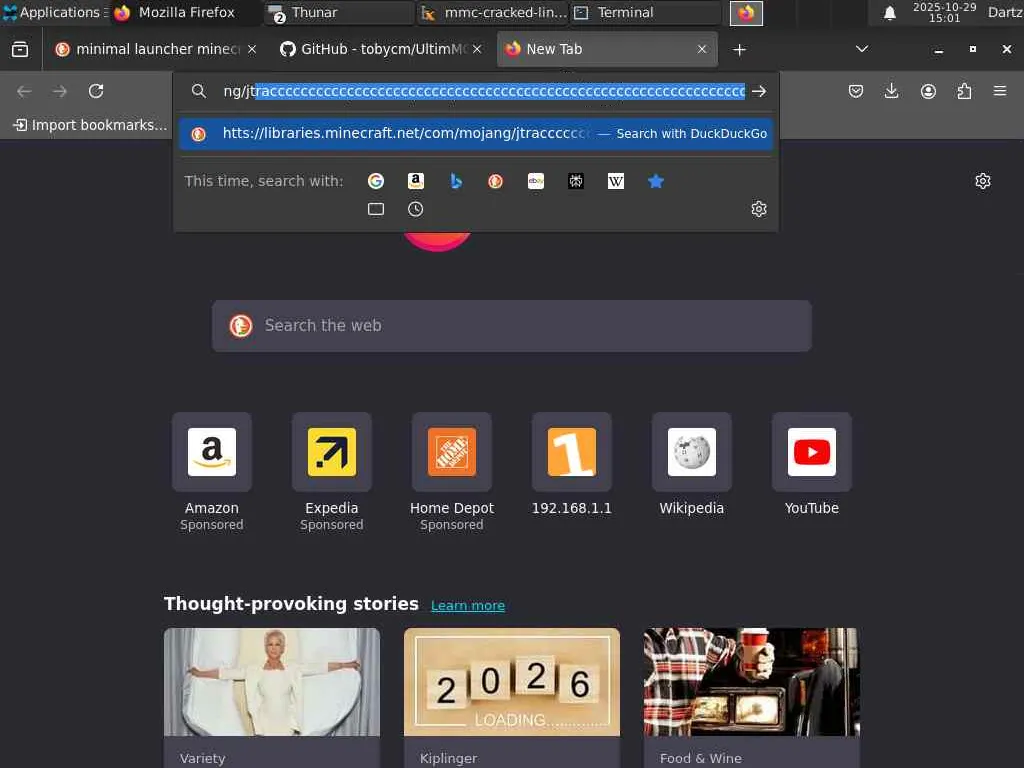Screen dimensions: 1024x768
Task: Show notifications bell in system panel
Action: click(x=889, y=13)
